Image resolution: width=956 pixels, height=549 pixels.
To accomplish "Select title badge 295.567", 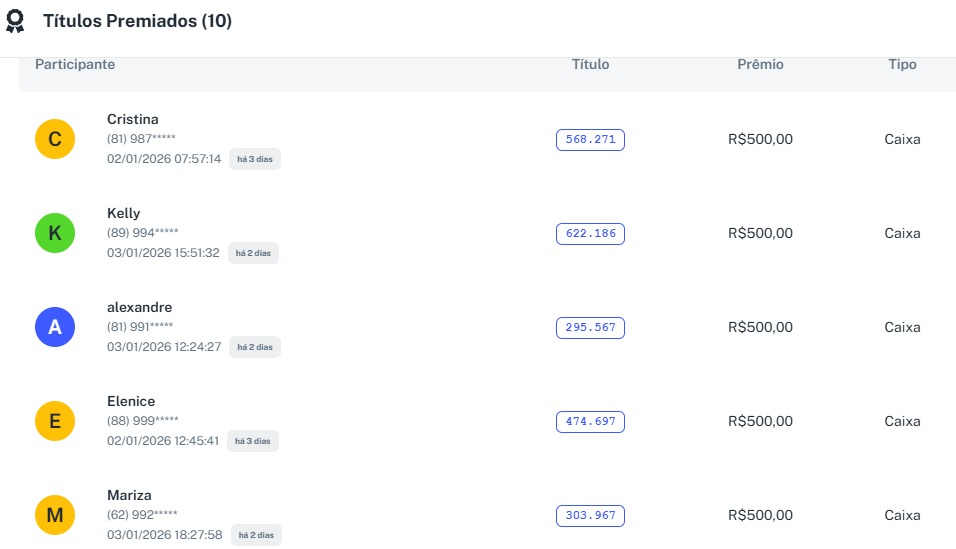I will click(x=590, y=328).
